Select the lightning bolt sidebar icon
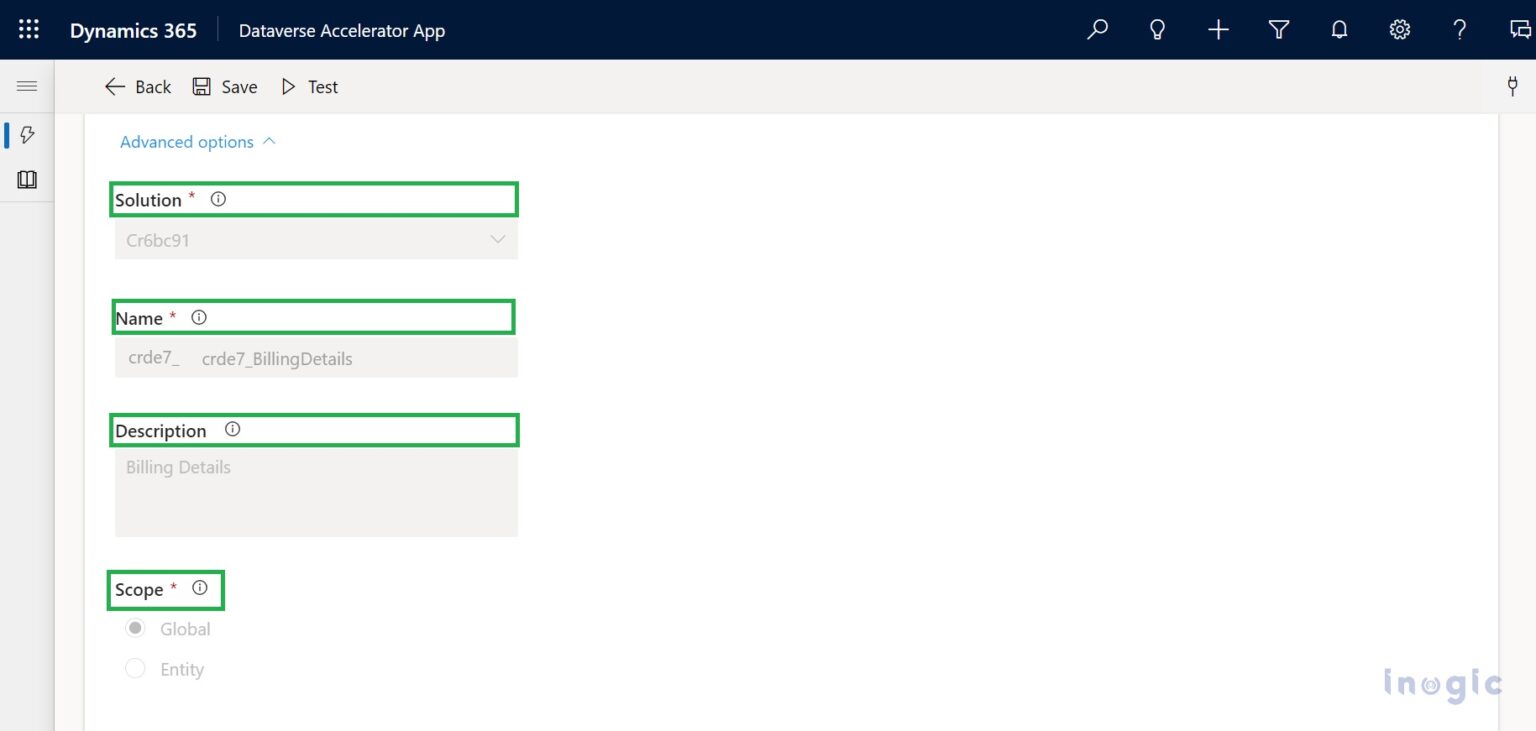 pyautogui.click(x=27, y=134)
